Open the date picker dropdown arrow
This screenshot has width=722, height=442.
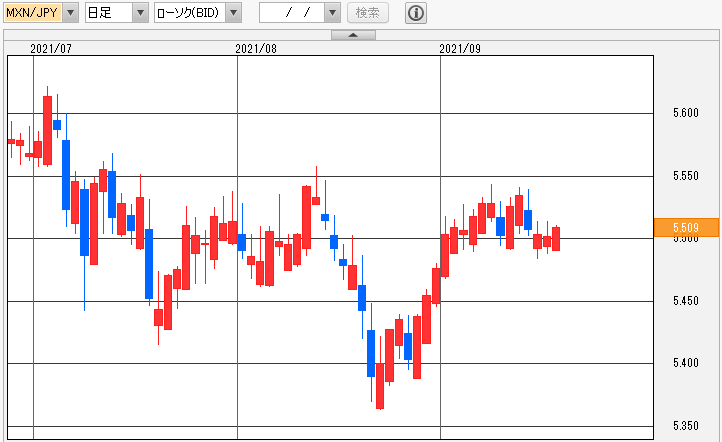(332, 12)
